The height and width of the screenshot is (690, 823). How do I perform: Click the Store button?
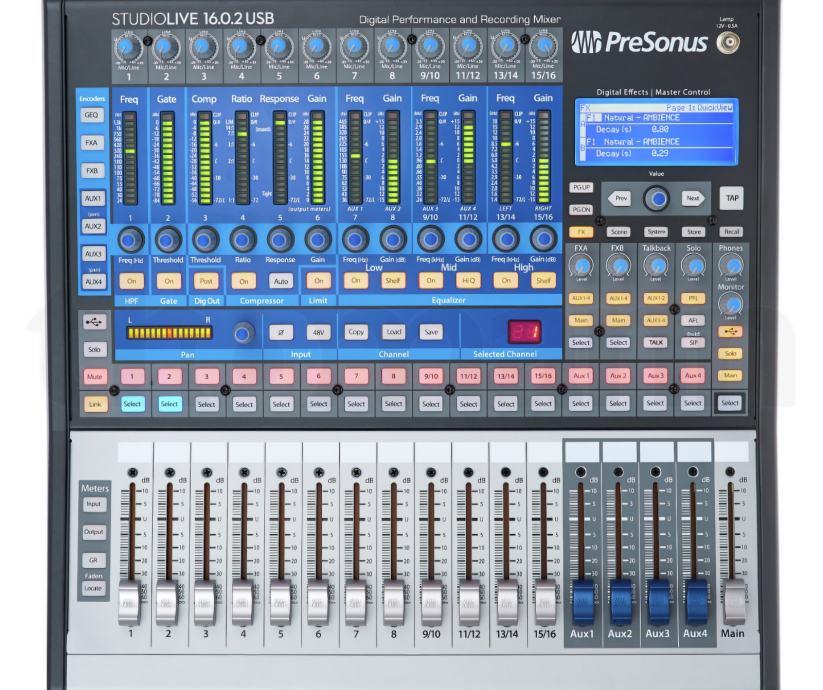[x=694, y=231]
